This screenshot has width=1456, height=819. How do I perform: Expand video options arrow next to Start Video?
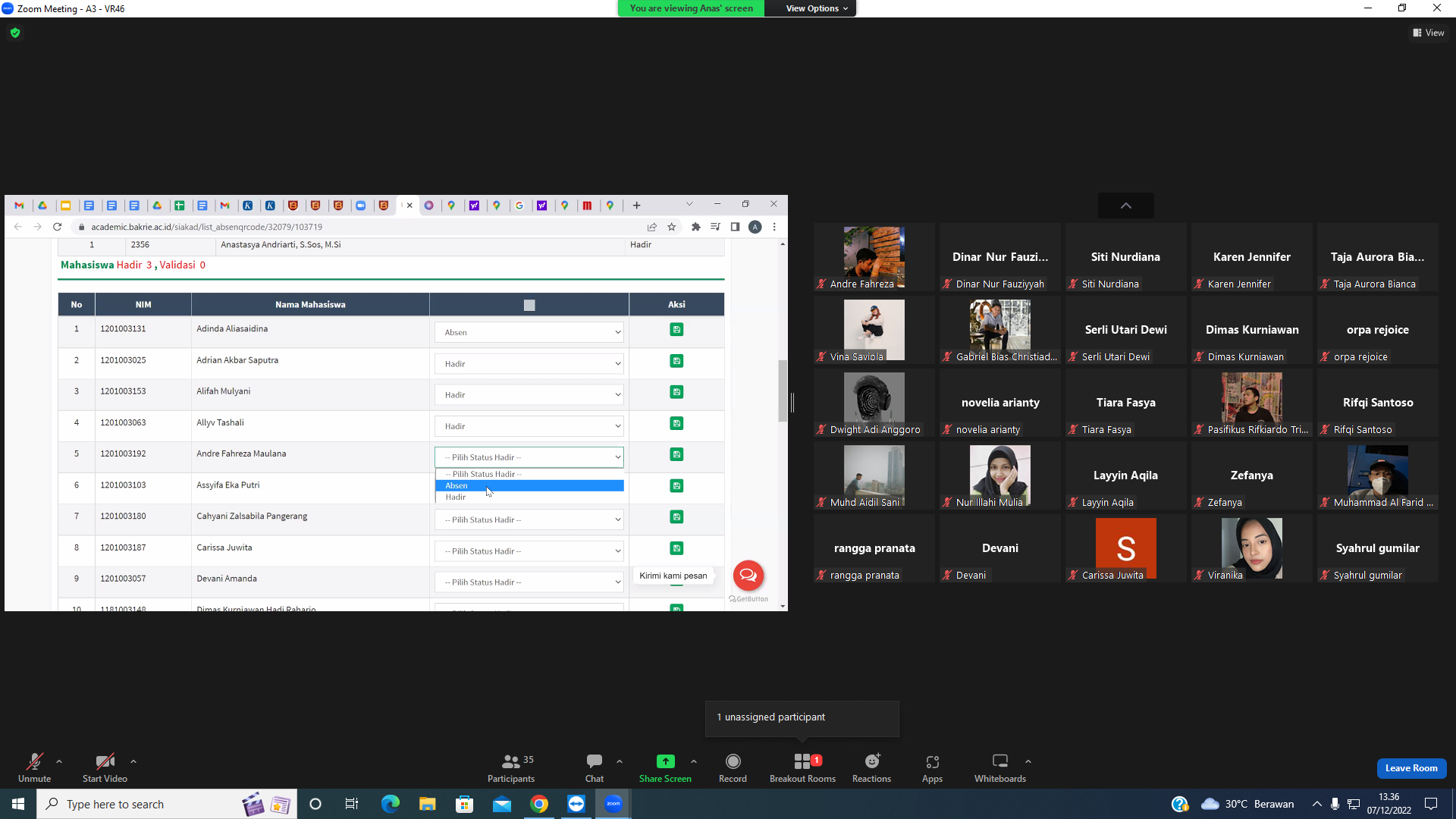pos(133,761)
